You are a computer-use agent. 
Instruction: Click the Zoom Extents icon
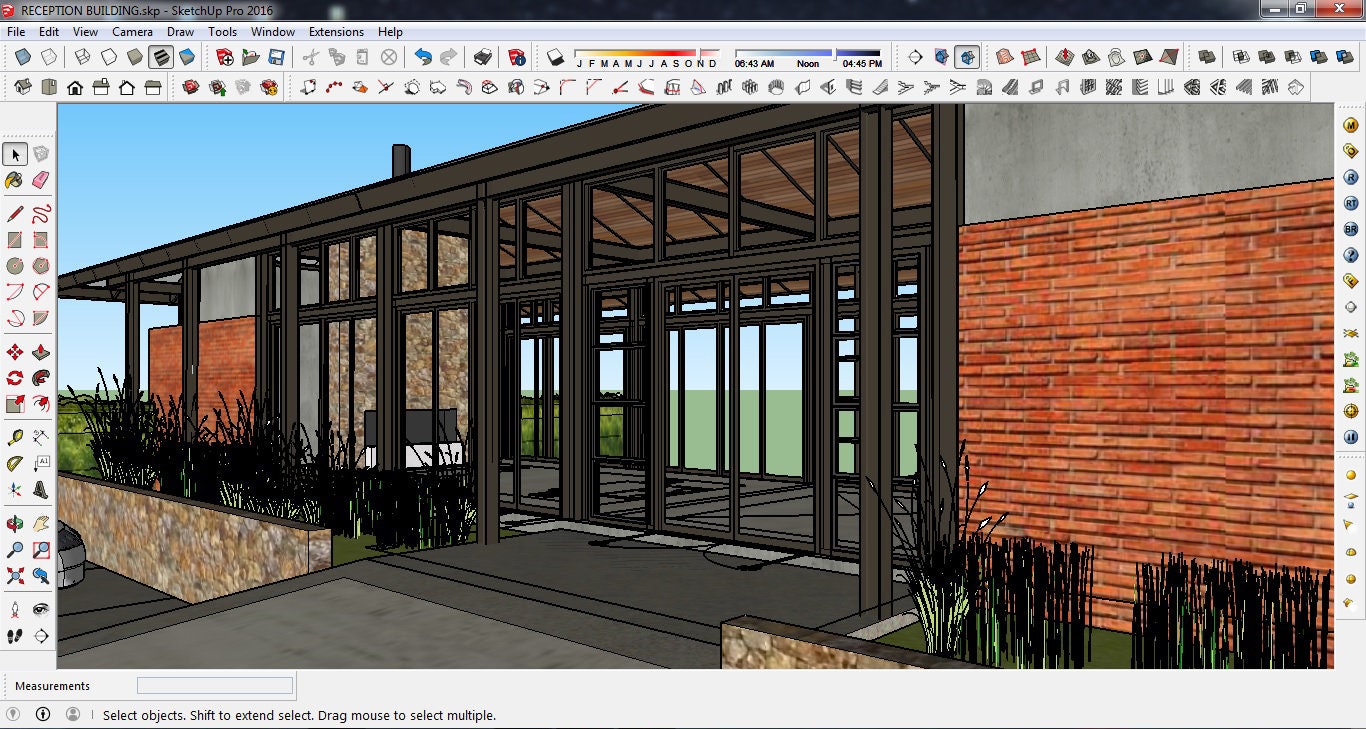[x=14, y=576]
